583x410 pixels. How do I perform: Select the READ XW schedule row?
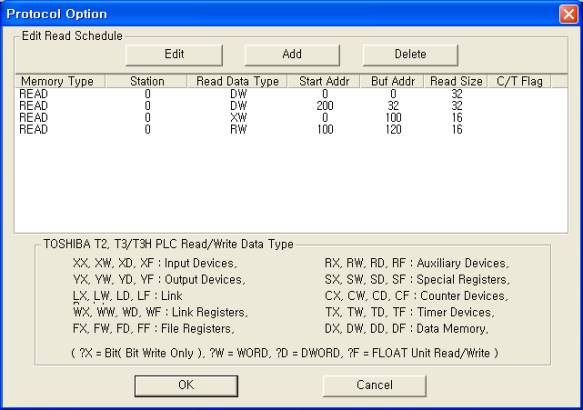point(291,118)
